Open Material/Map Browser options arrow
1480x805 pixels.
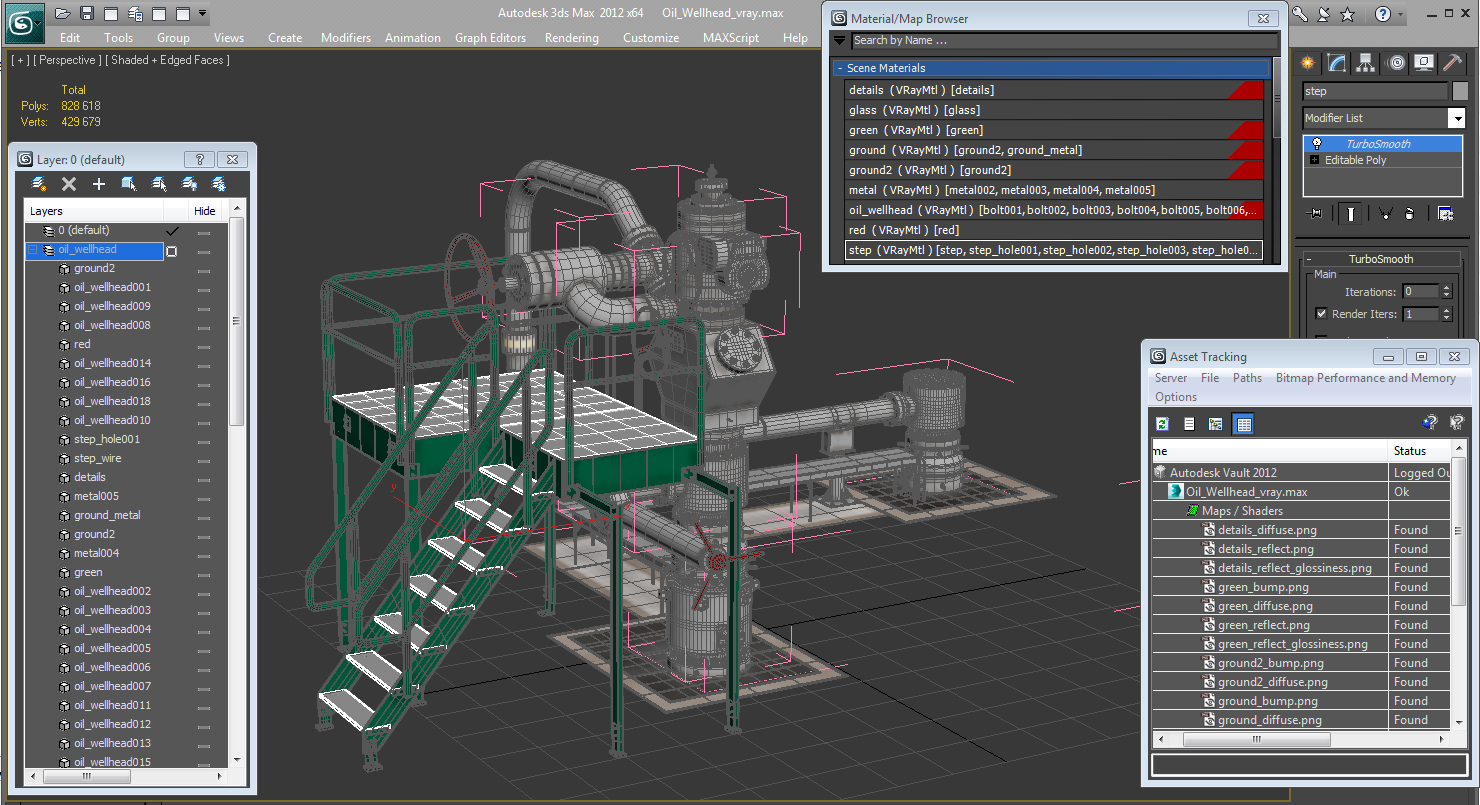coord(839,41)
